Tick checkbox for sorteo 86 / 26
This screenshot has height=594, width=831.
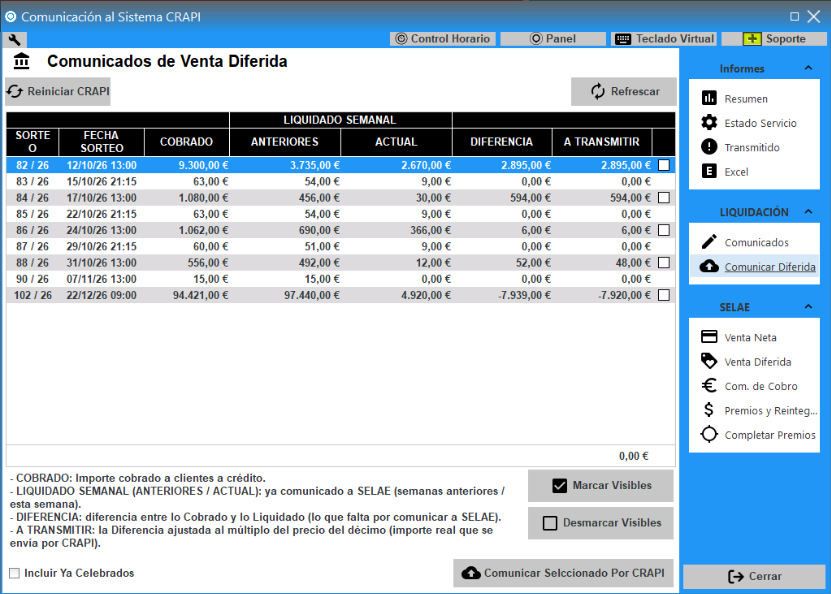point(664,230)
